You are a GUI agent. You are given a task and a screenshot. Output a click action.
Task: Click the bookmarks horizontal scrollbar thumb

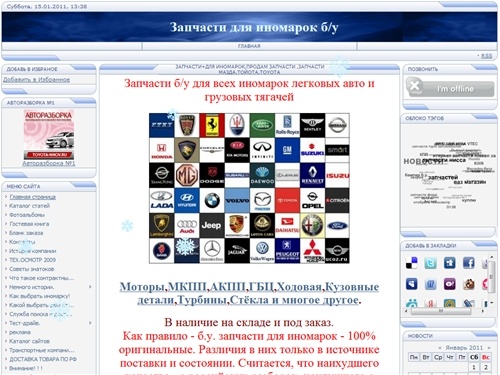[x=441, y=311]
